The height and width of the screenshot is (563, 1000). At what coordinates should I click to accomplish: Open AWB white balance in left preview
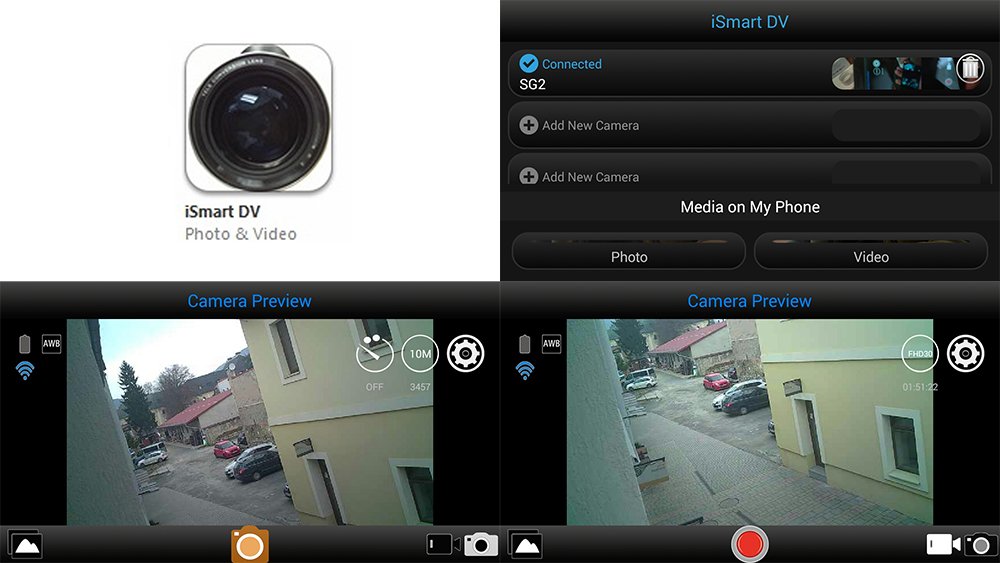(x=52, y=344)
